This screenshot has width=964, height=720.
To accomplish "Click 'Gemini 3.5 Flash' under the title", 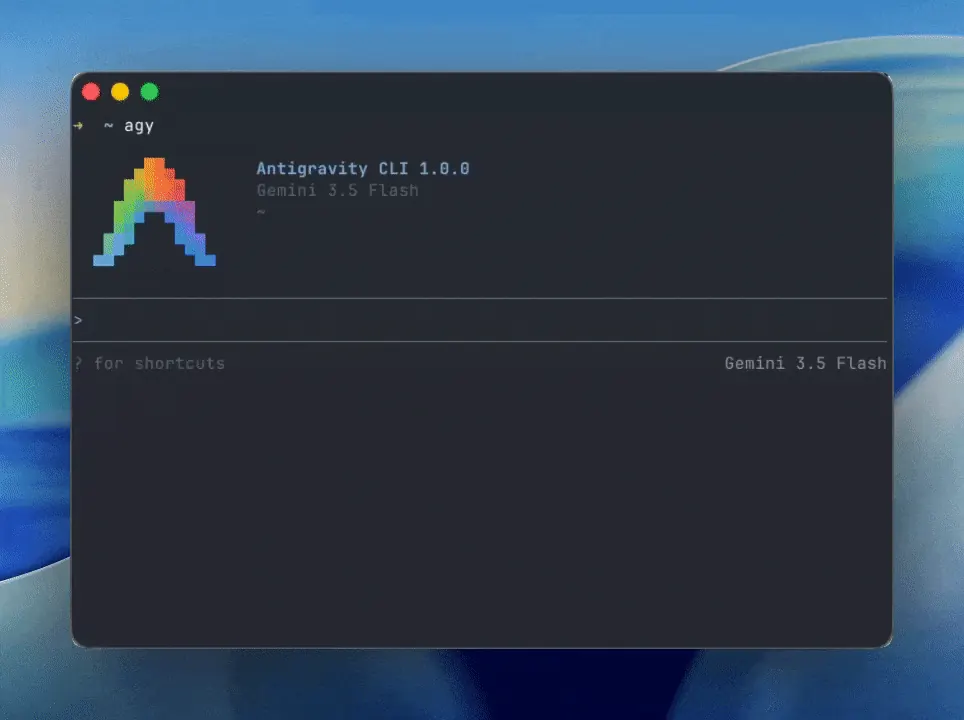I will [x=338, y=191].
